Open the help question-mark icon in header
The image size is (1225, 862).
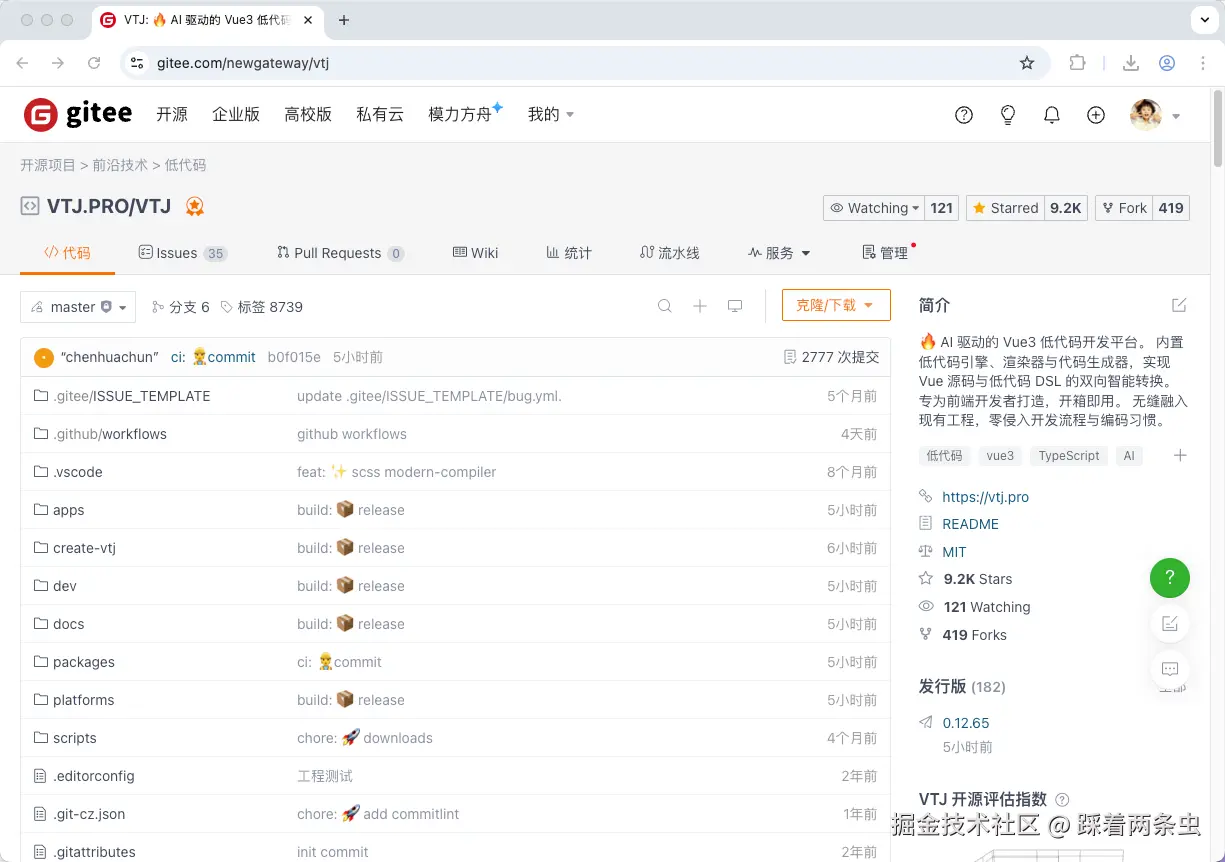(x=964, y=115)
